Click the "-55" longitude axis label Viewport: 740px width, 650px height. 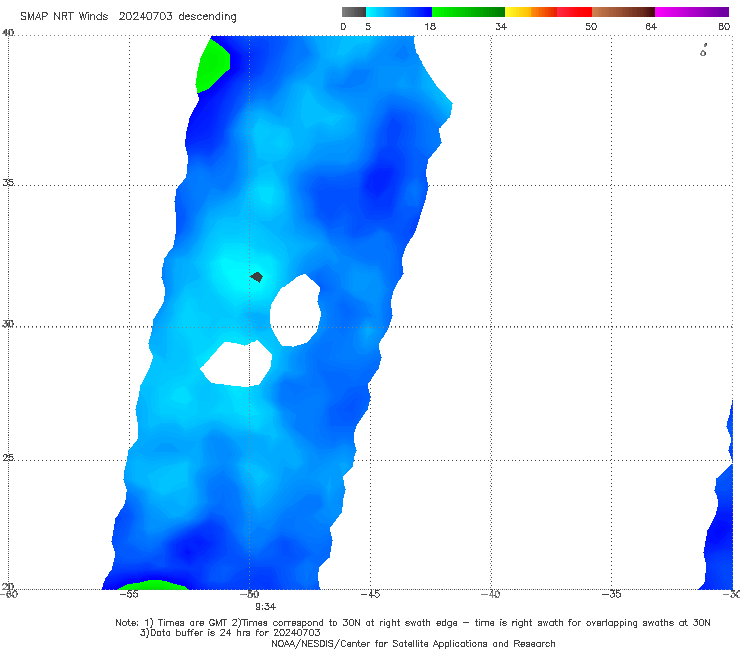tap(129, 594)
